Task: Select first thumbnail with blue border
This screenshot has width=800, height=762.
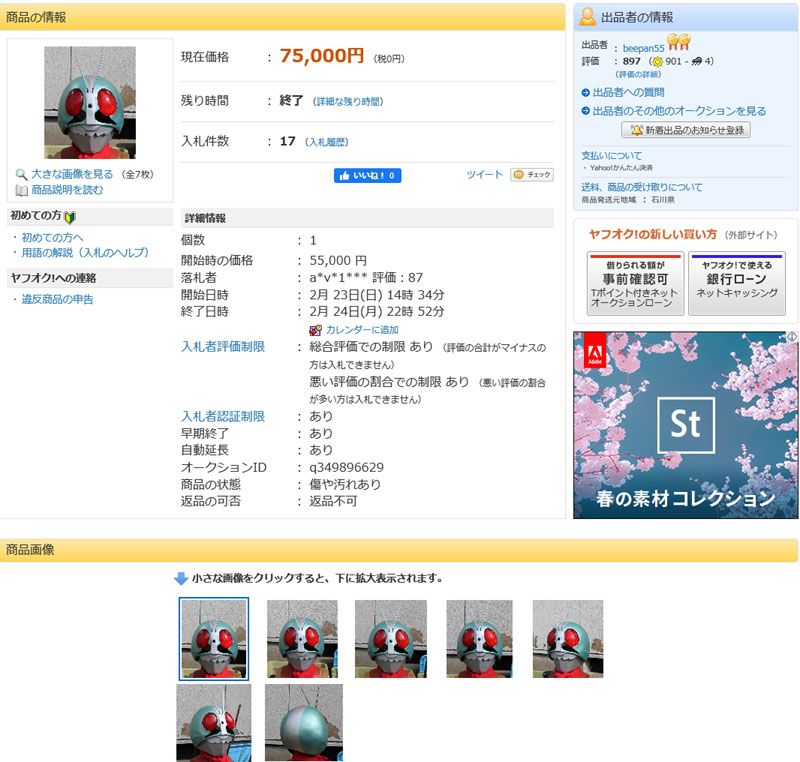Action: coord(214,639)
